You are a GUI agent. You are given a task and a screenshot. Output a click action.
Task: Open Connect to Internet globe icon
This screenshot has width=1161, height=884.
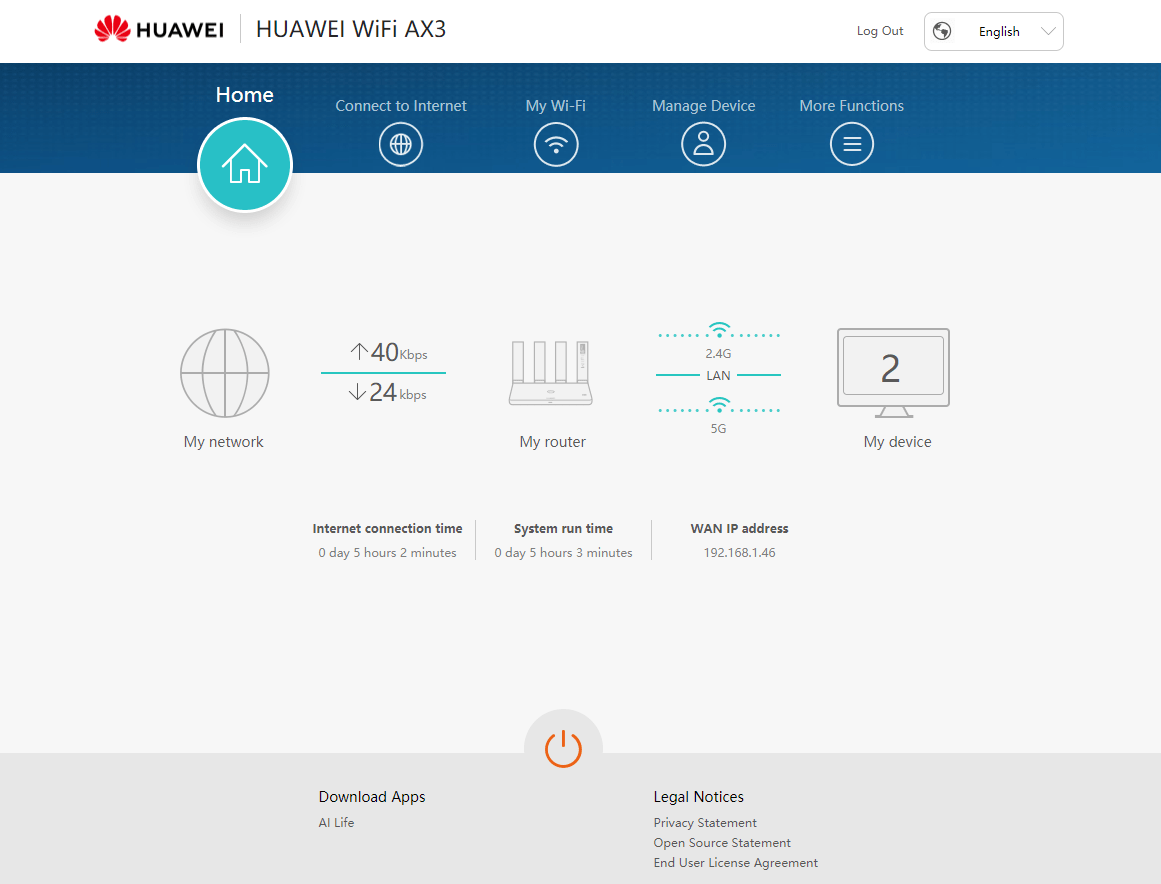(x=401, y=145)
